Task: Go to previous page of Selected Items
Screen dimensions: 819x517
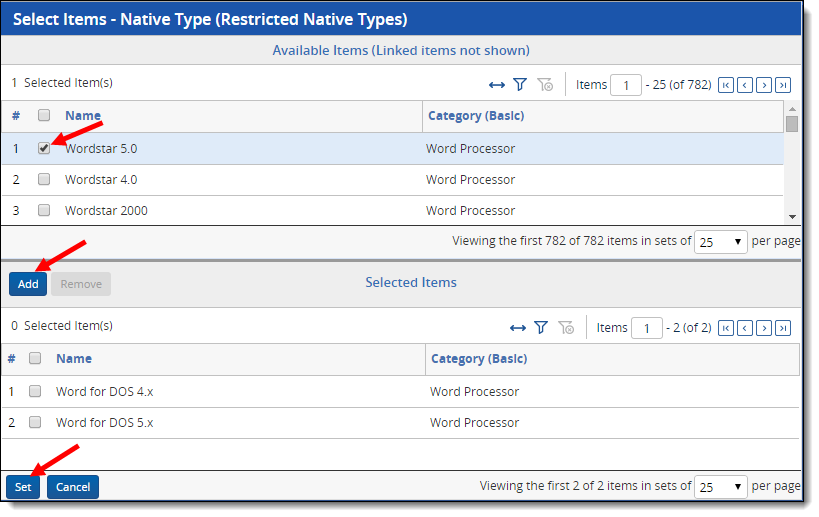Action: [745, 328]
